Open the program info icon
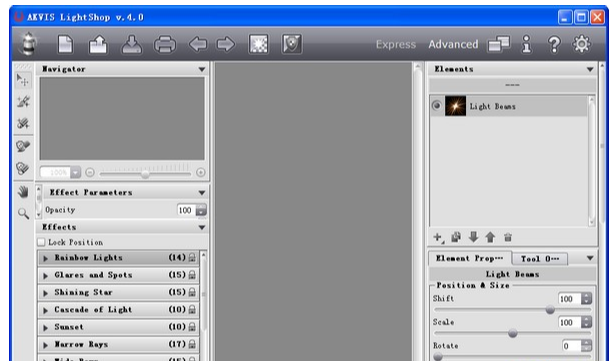This screenshot has width=612, height=361. 527,44
